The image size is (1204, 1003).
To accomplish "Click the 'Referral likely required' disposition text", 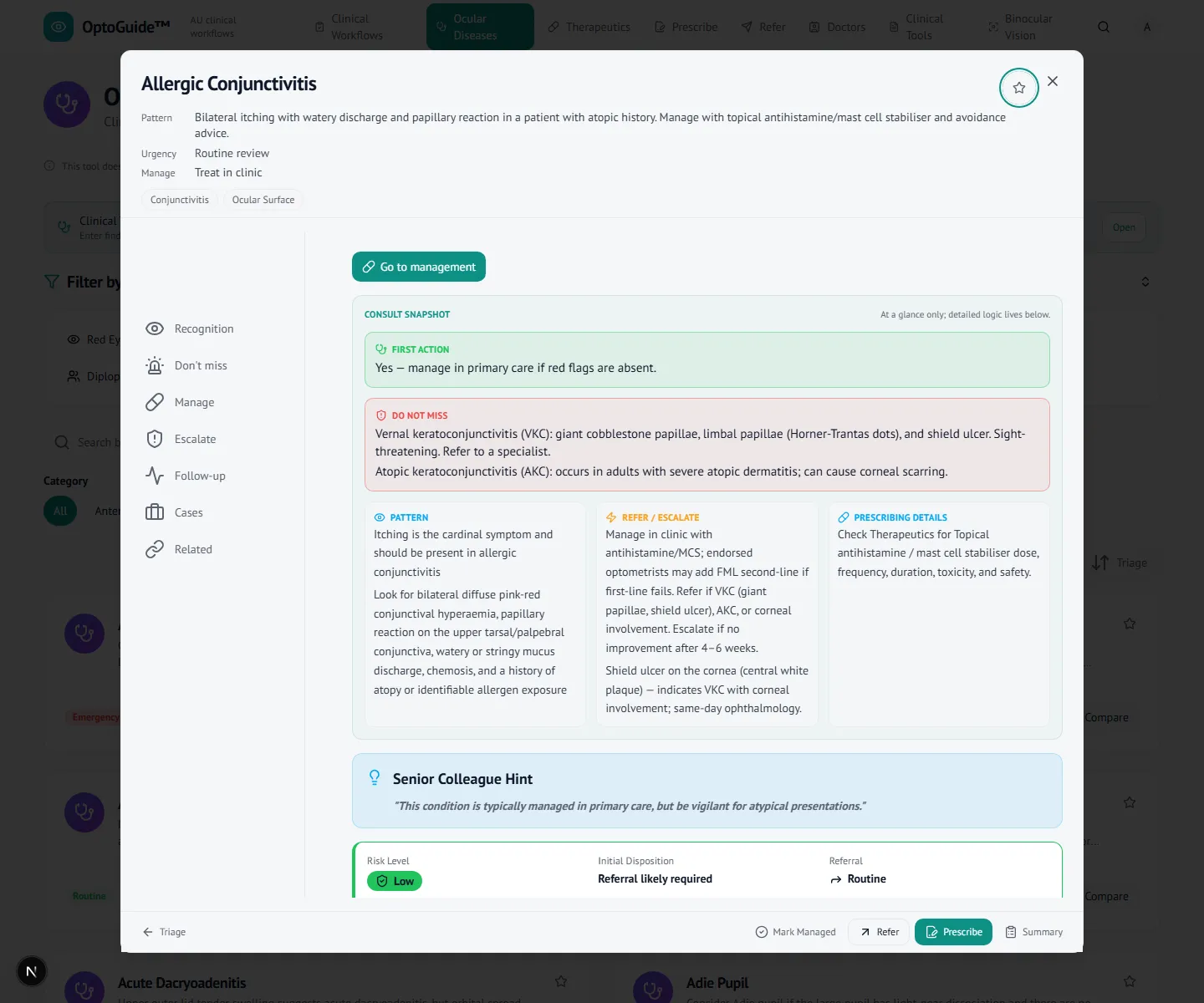I will tap(655, 878).
